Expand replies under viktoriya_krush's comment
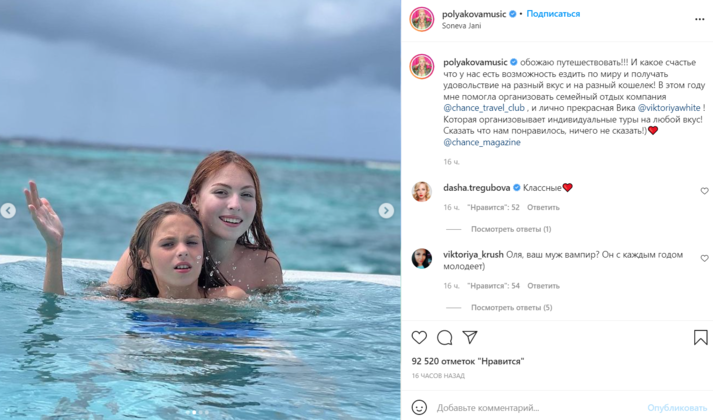 [x=511, y=307]
